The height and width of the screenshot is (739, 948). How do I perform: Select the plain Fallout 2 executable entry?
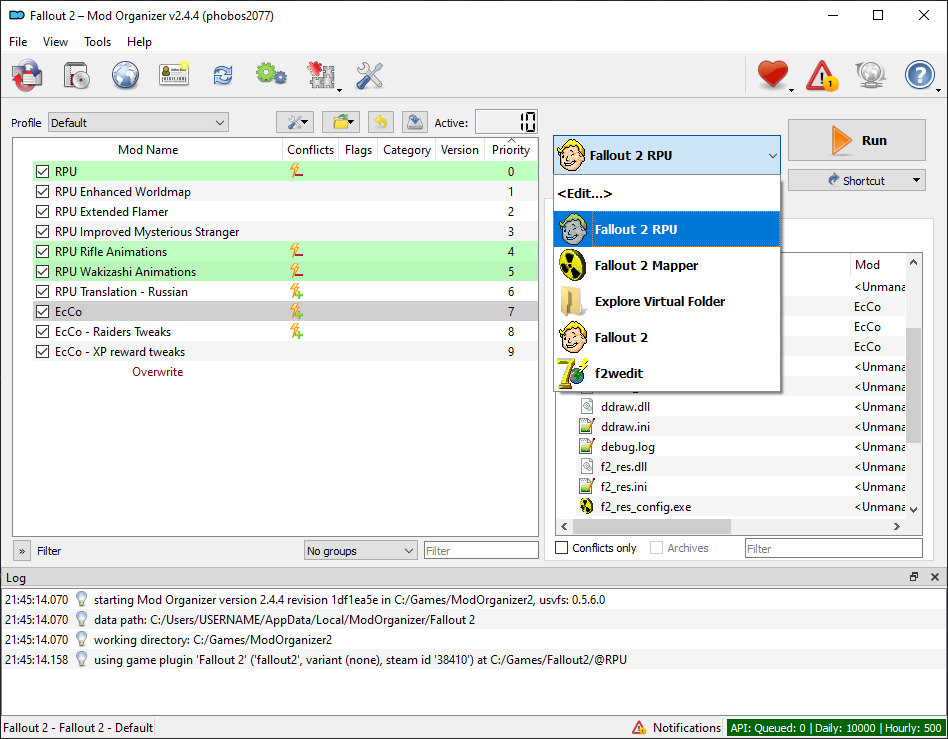pyautogui.click(x=667, y=337)
